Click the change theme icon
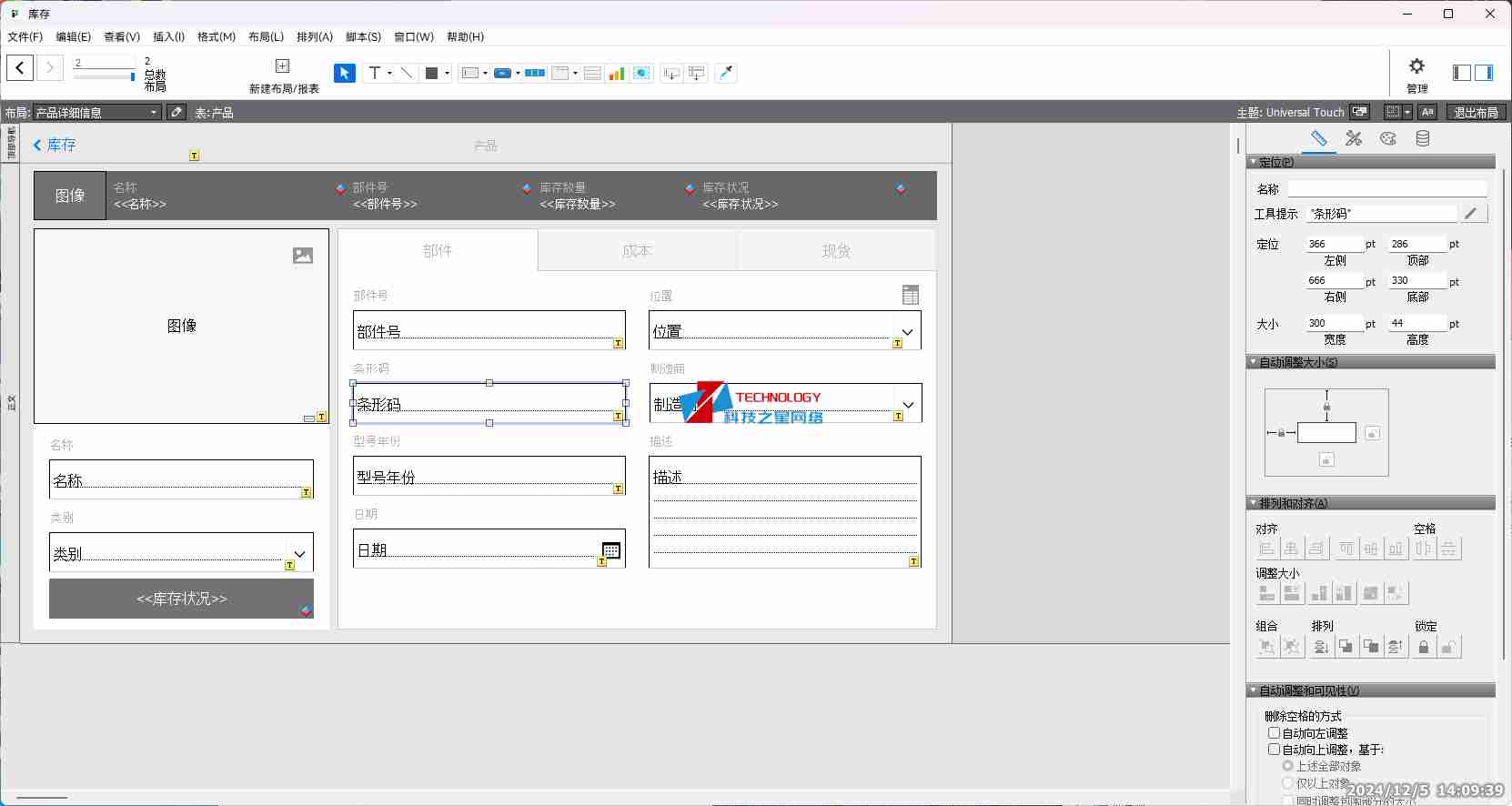1512x806 pixels. pyautogui.click(x=1360, y=112)
